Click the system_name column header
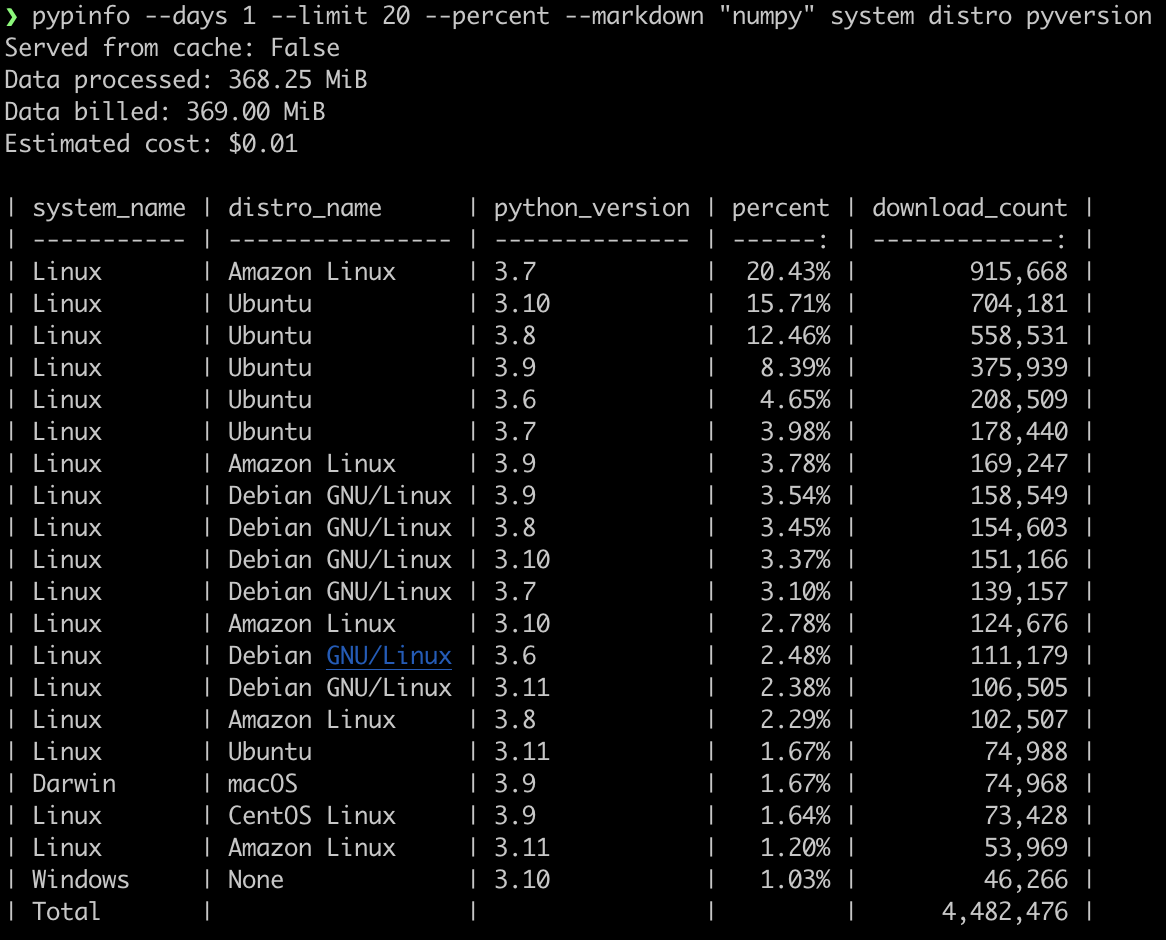Screen dimensions: 1166x940 (109, 207)
